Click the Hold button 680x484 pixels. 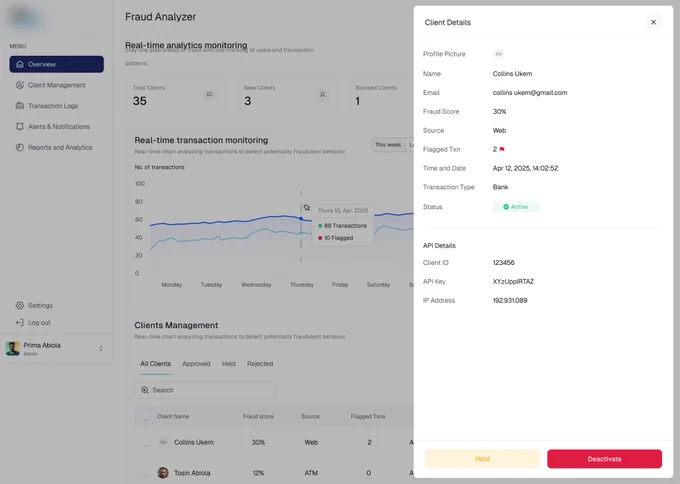click(482, 459)
